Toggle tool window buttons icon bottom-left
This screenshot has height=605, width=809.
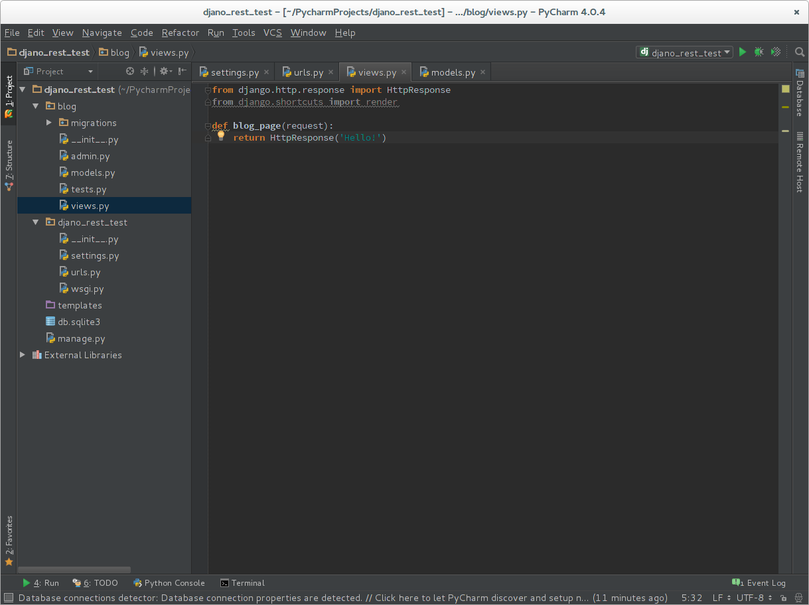pyautogui.click(x=8, y=598)
